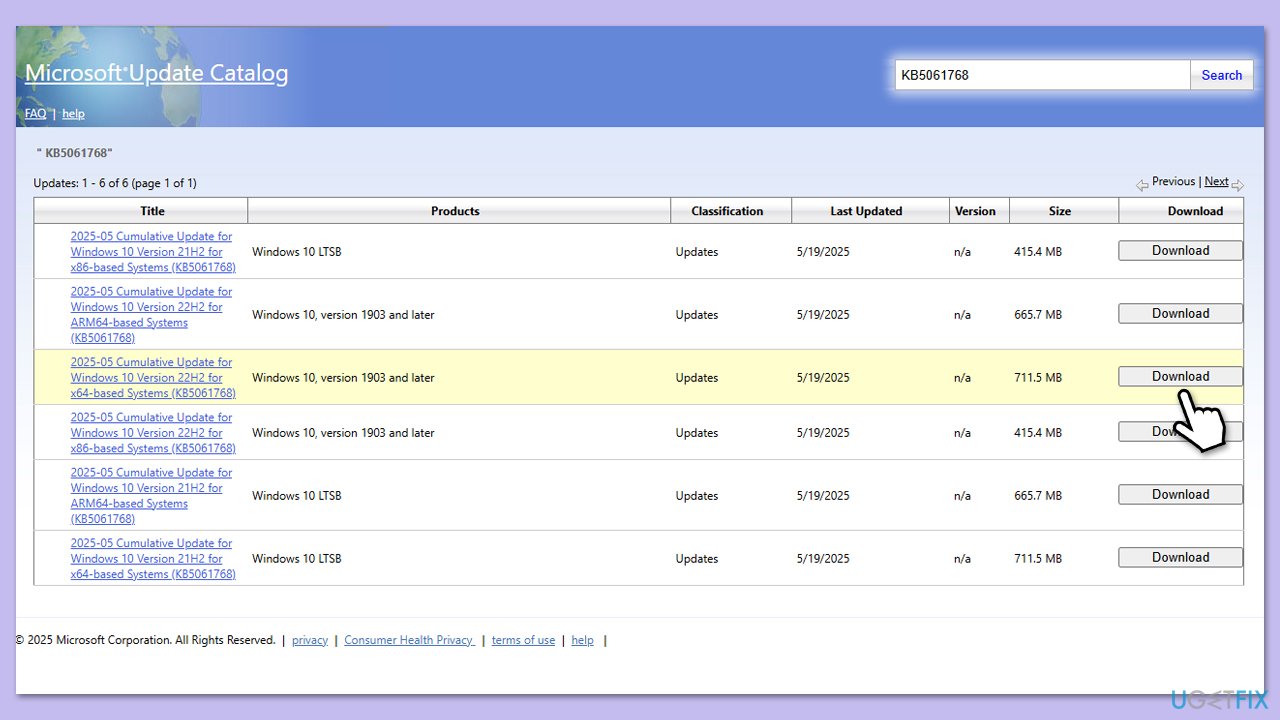Sort by Last Updated column header
The image size is (1280, 720).
coord(866,211)
